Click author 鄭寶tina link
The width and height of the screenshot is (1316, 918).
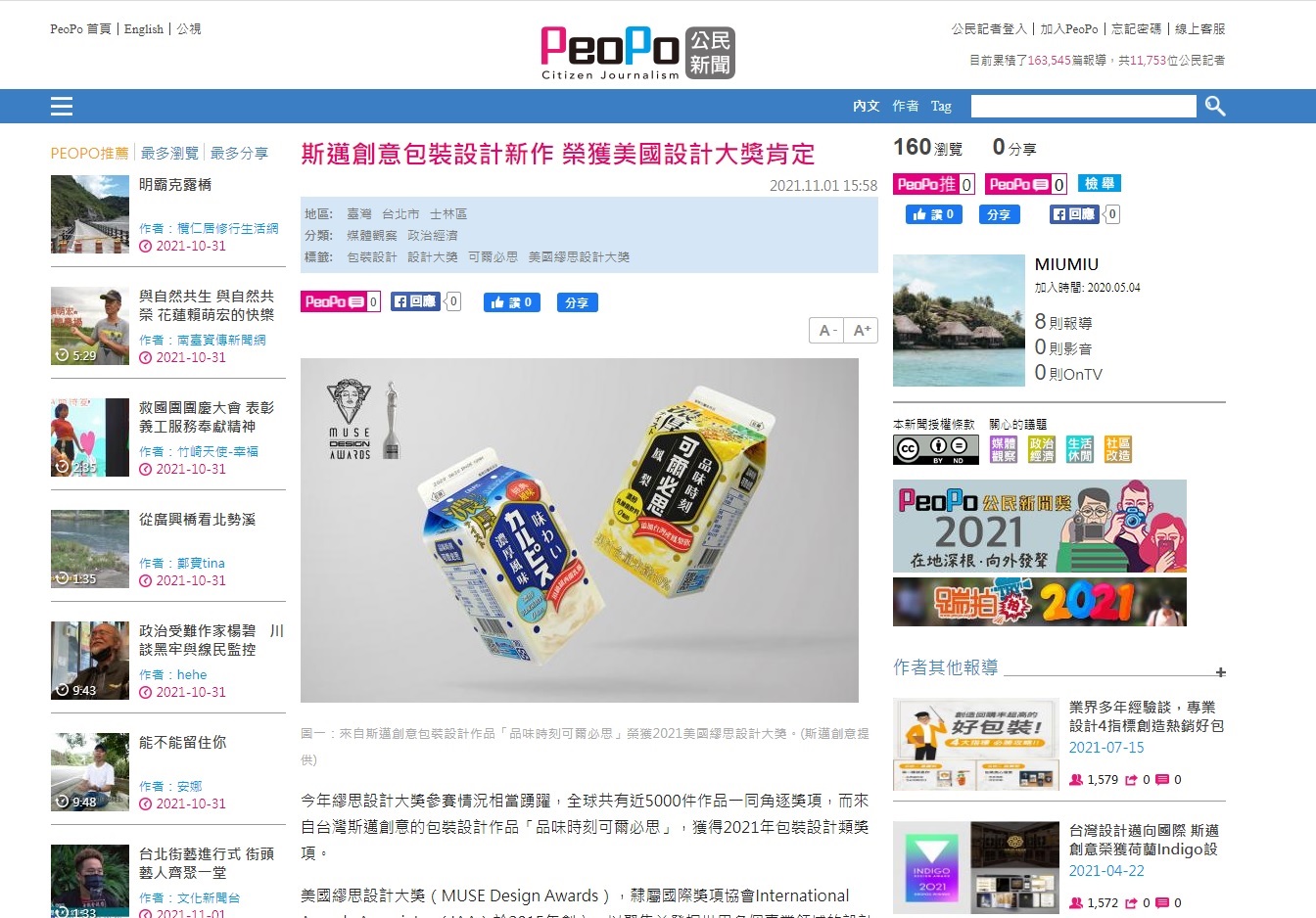[201, 563]
